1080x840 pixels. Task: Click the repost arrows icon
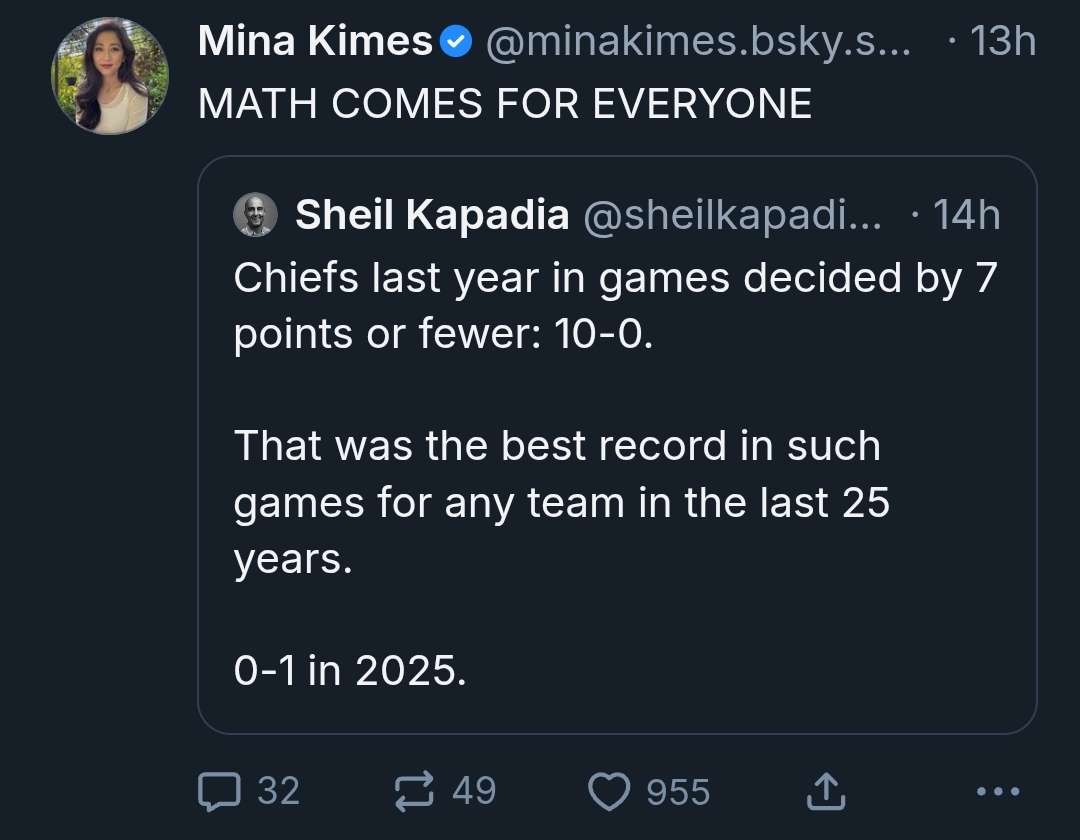point(414,790)
